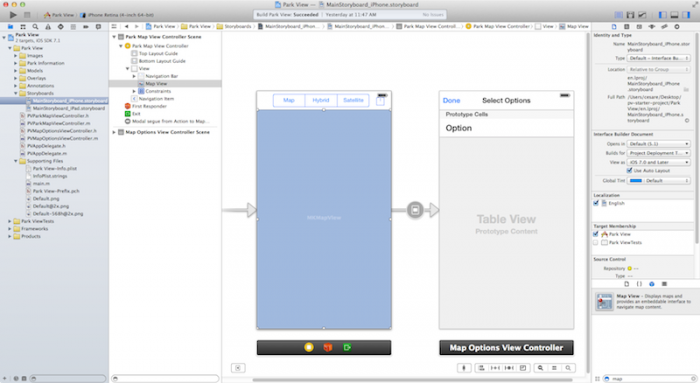Open the Find navigator
700x383 pixels.
coord(35,27)
